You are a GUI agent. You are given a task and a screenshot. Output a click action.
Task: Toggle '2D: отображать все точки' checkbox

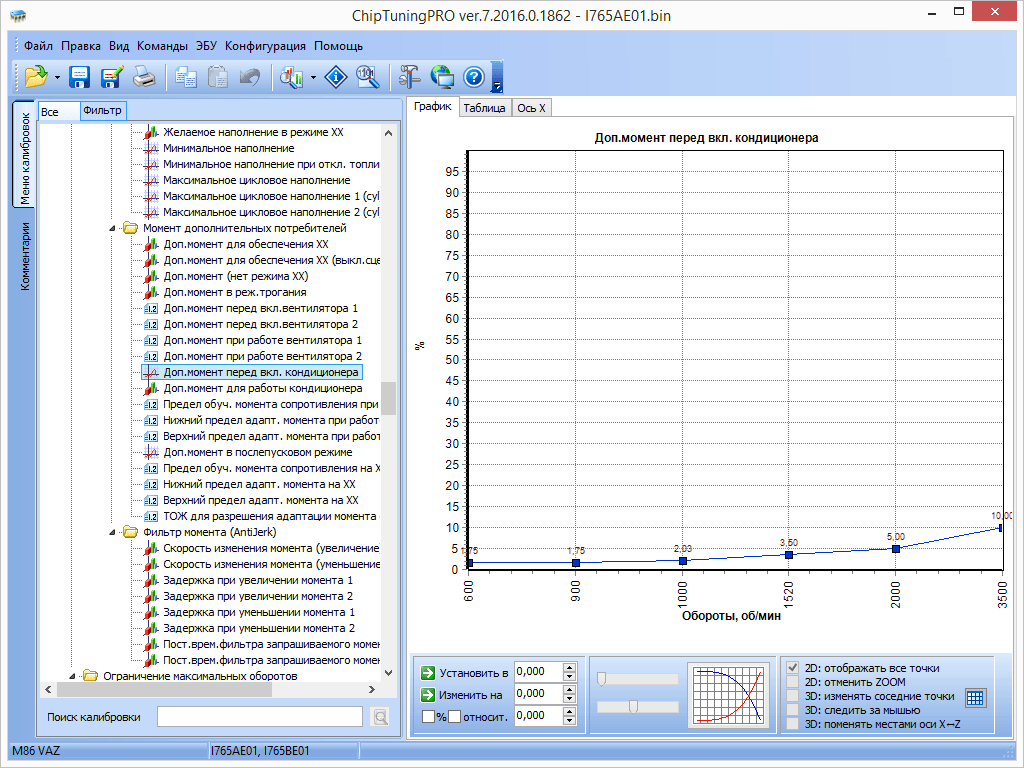click(x=793, y=668)
